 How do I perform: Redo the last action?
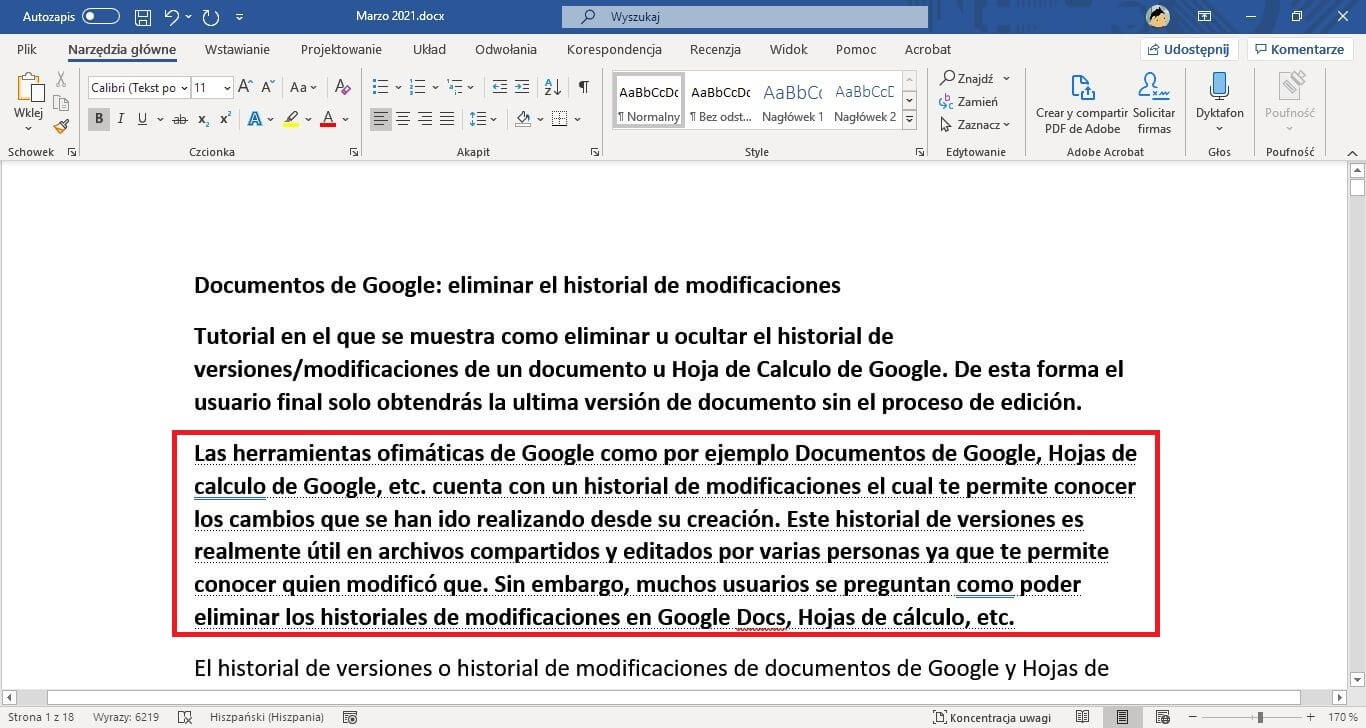click(x=210, y=17)
